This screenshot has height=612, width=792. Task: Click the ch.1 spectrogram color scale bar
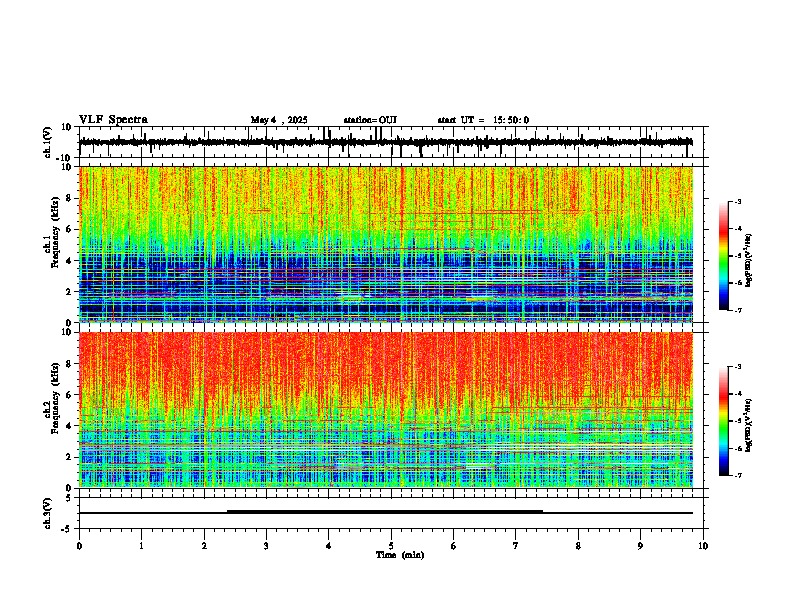[x=724, y=256]
